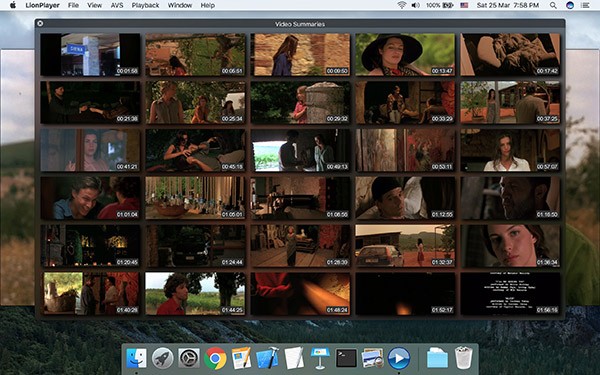Screen dimensions: 600x375
Task: Jump to the thumbnail at 00:13:47
Action: coord(405,54)
